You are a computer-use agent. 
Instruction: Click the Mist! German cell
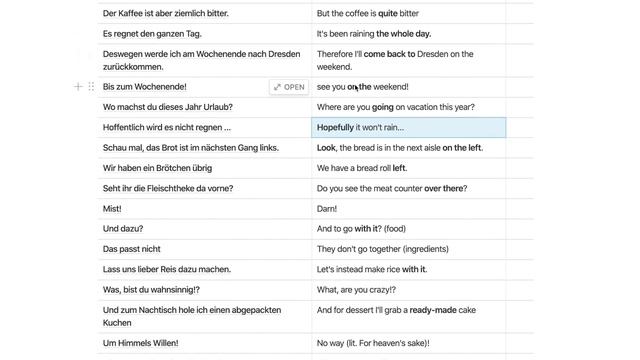click(x=204, y=209)
